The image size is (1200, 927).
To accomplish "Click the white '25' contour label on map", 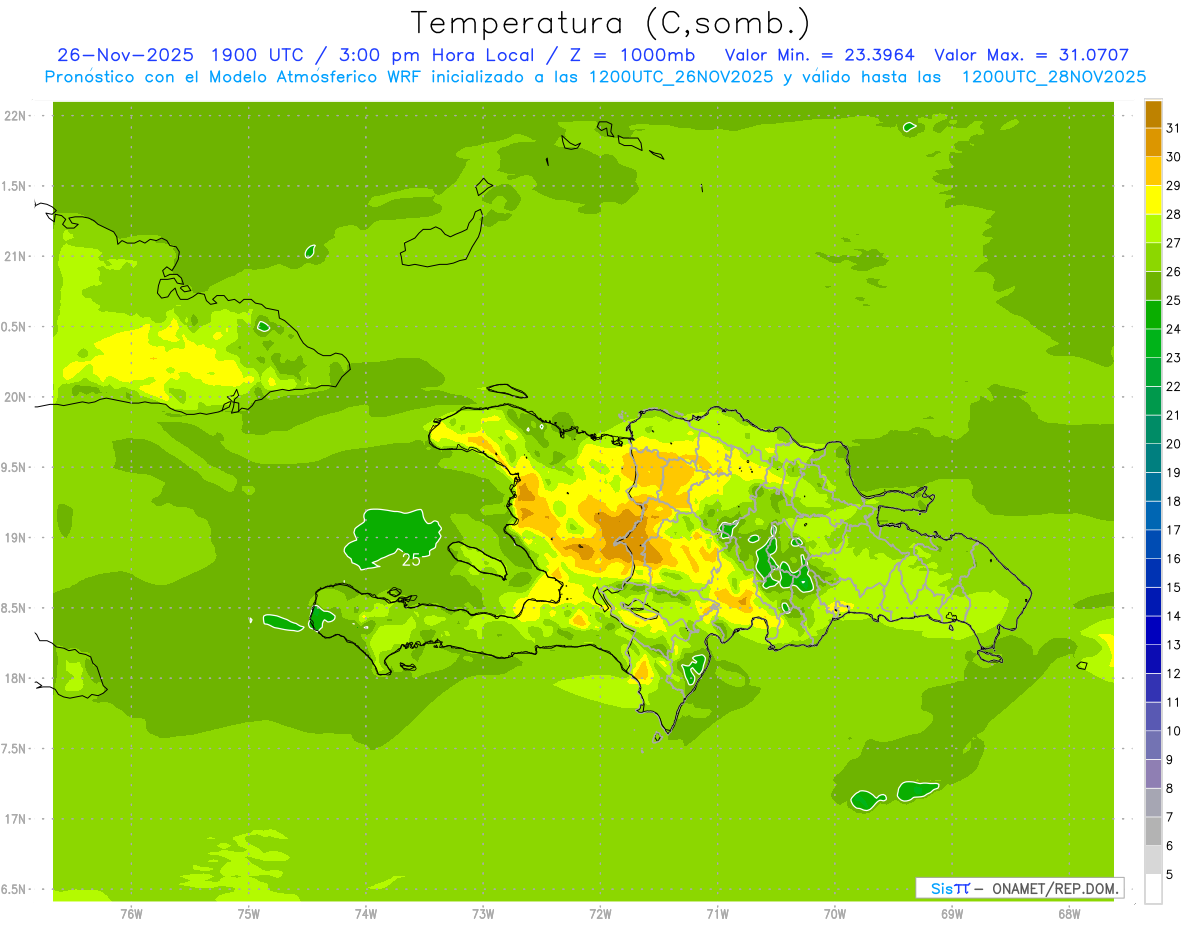I will click(x=410, y=560).
